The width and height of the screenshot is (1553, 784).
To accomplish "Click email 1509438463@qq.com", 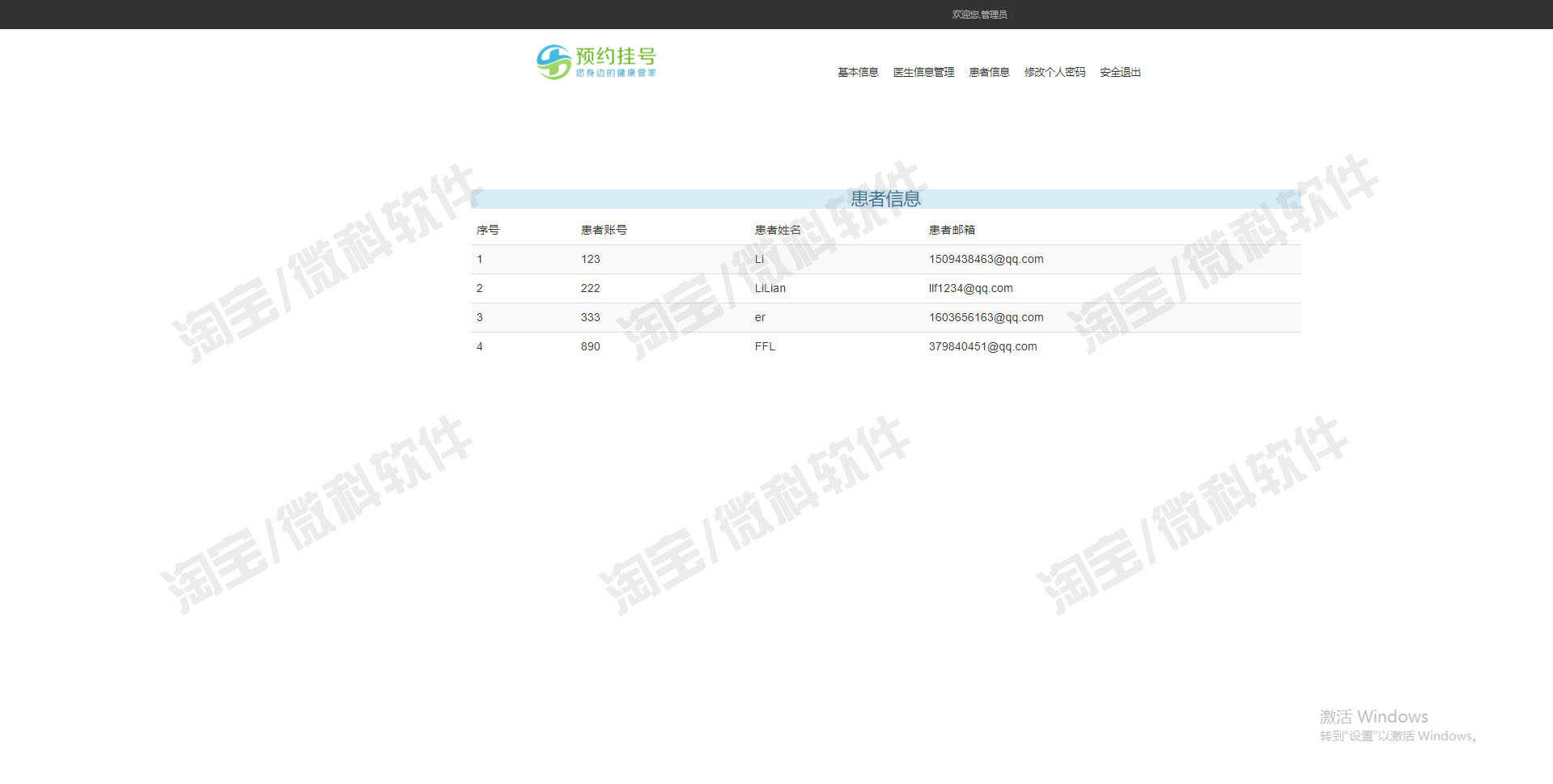I will (986, 259).
